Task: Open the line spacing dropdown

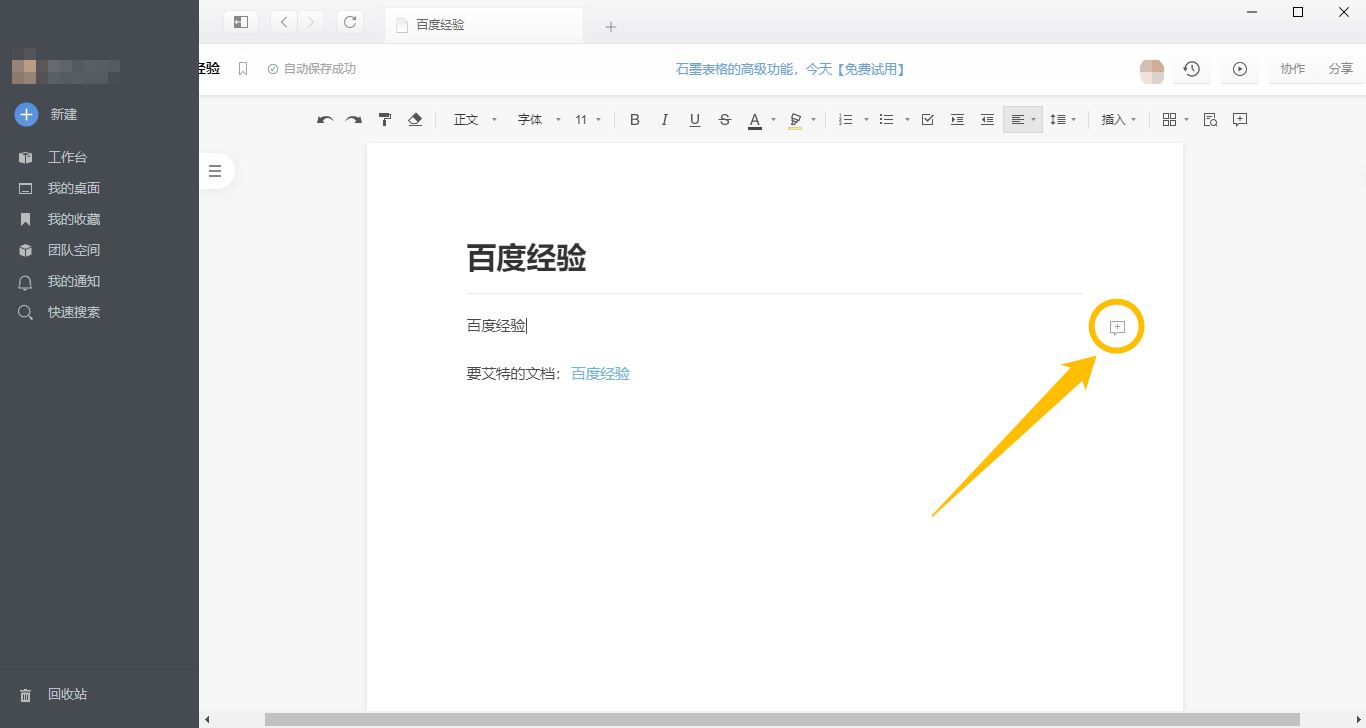Action: click(x=1063, y=120)
